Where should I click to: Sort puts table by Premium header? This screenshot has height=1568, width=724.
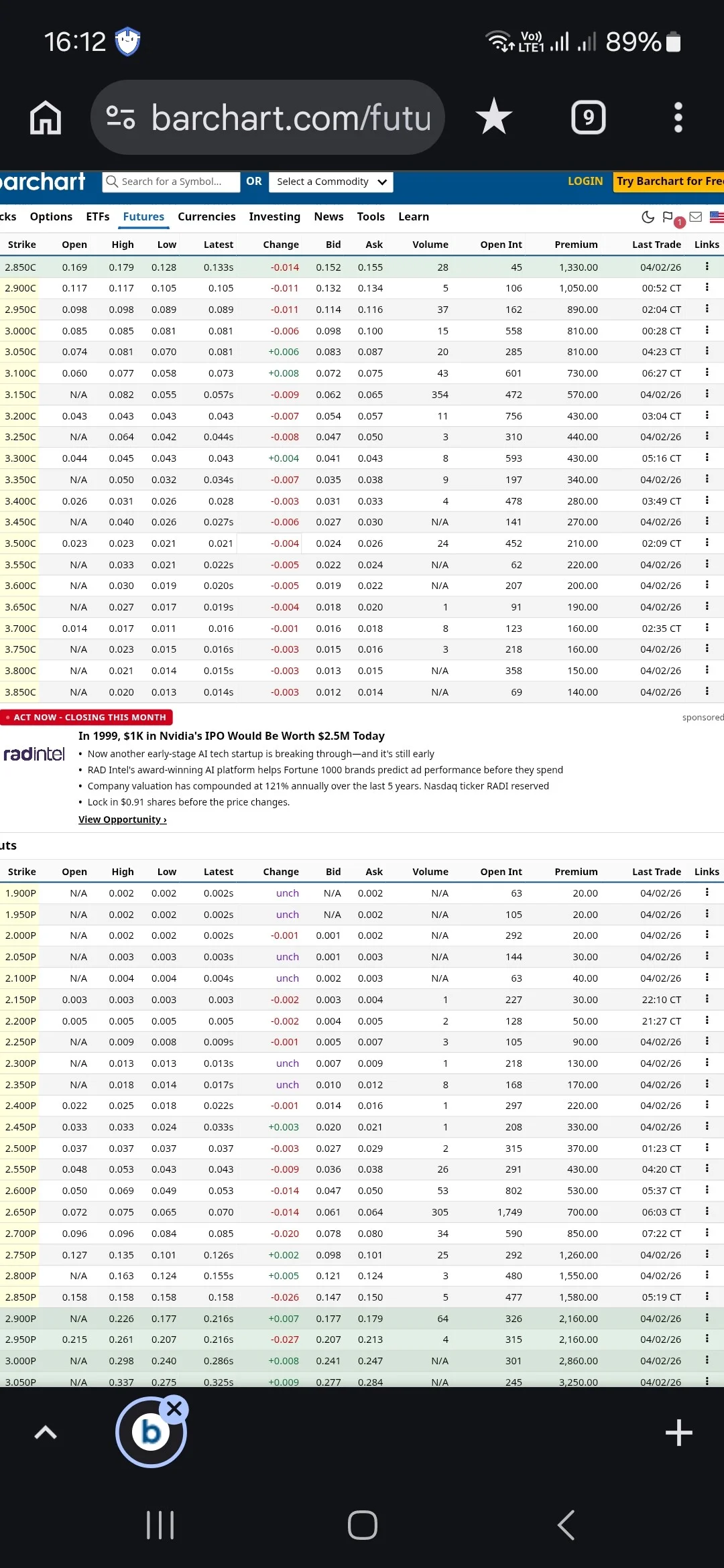(576, 872)
